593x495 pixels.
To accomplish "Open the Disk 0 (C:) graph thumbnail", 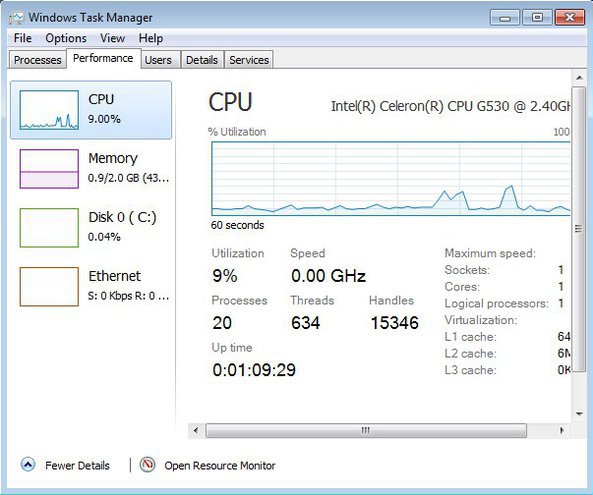I will (49, 228).
